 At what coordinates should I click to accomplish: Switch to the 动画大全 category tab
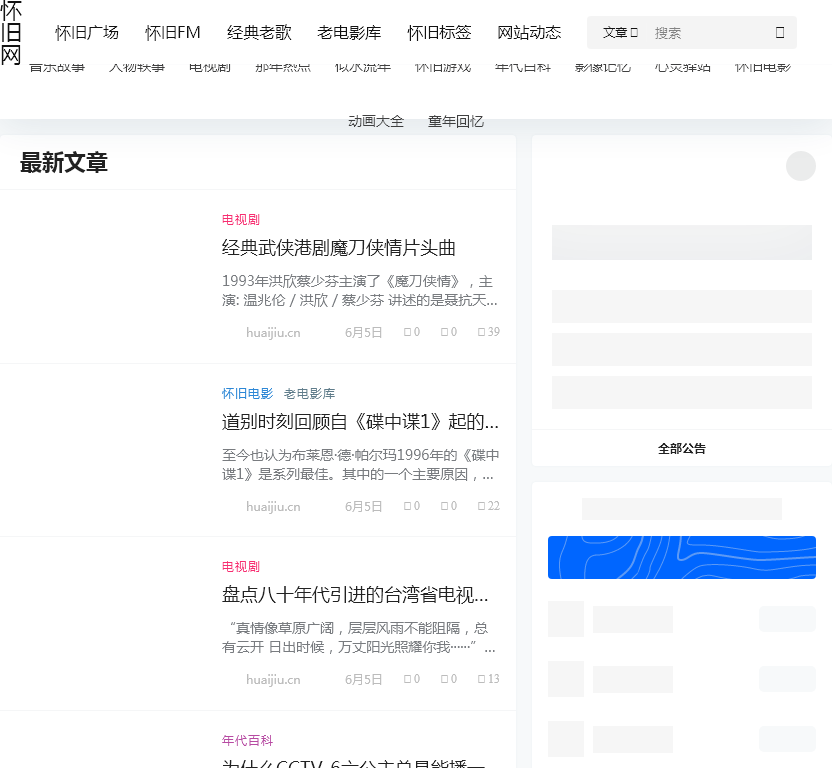(376, 121)
